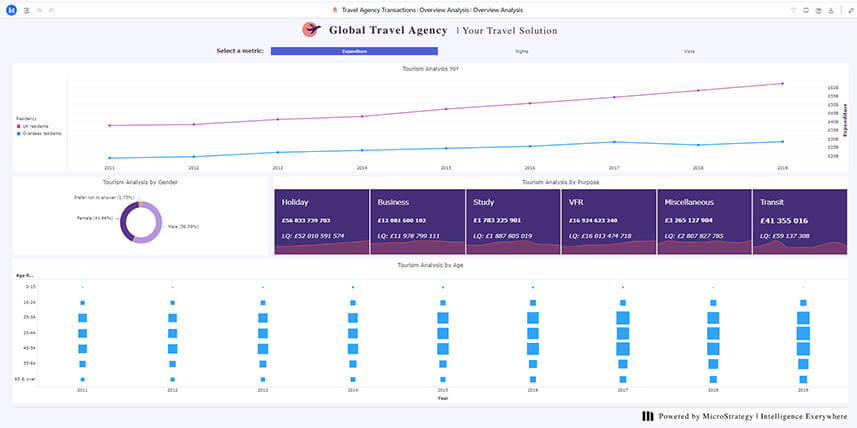Click the redo arrow icon

point(51,10)
